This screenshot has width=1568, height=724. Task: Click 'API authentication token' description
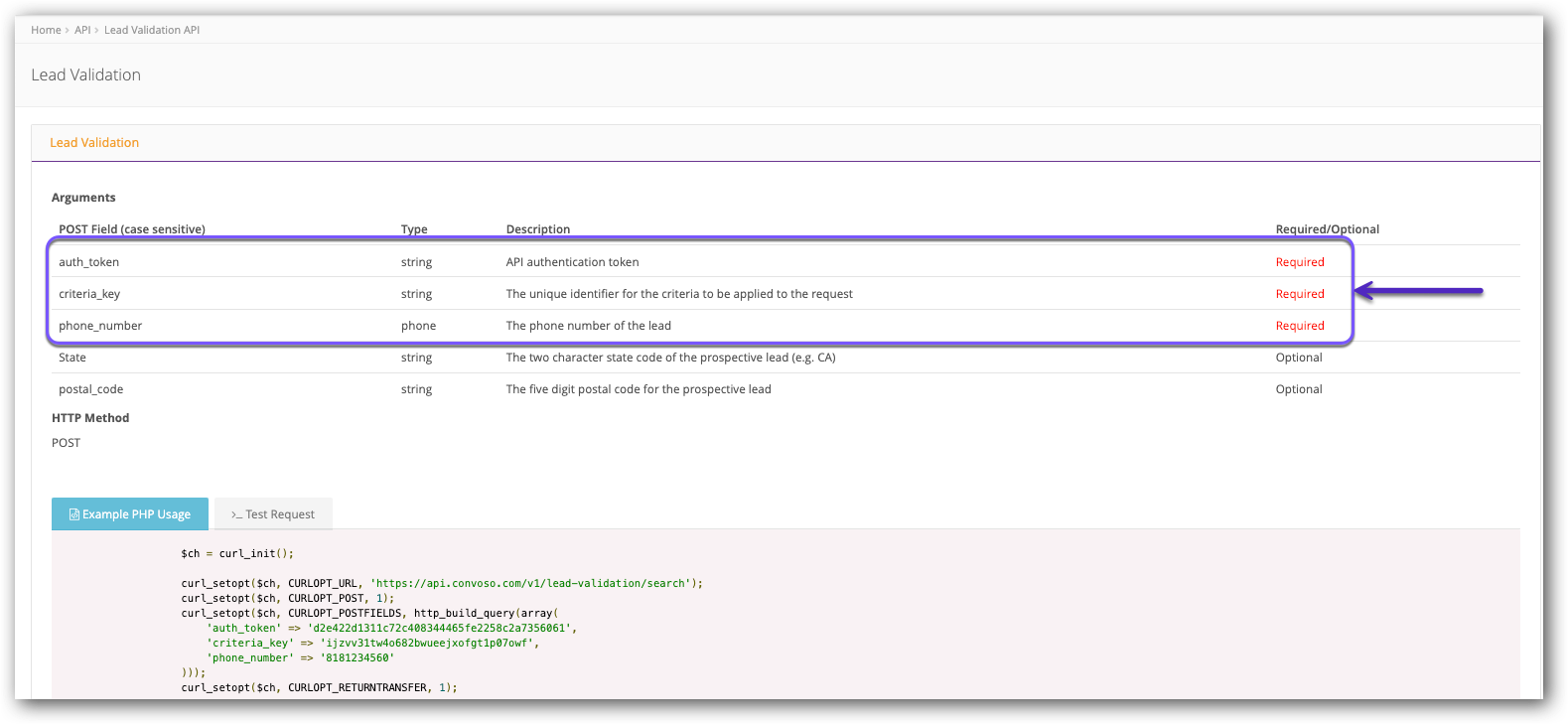[573, 262]
